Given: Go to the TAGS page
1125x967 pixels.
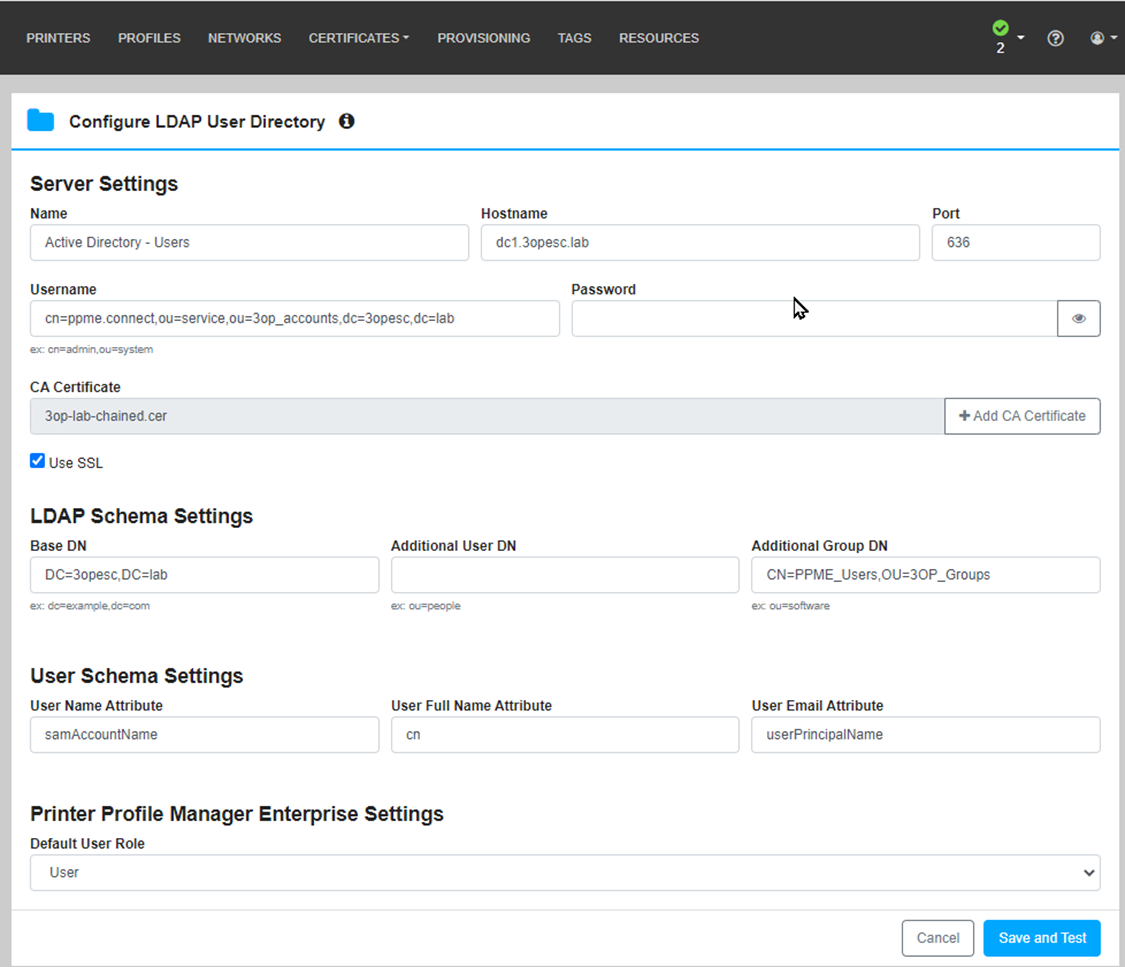Looking at the screenshot, I should pyautogui.click(x=574, y=38).
